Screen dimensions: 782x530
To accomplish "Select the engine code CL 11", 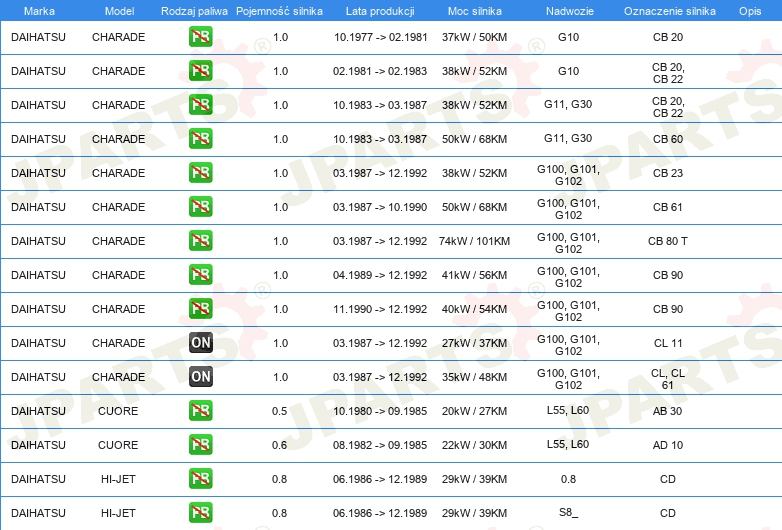I will click(668, 343).
